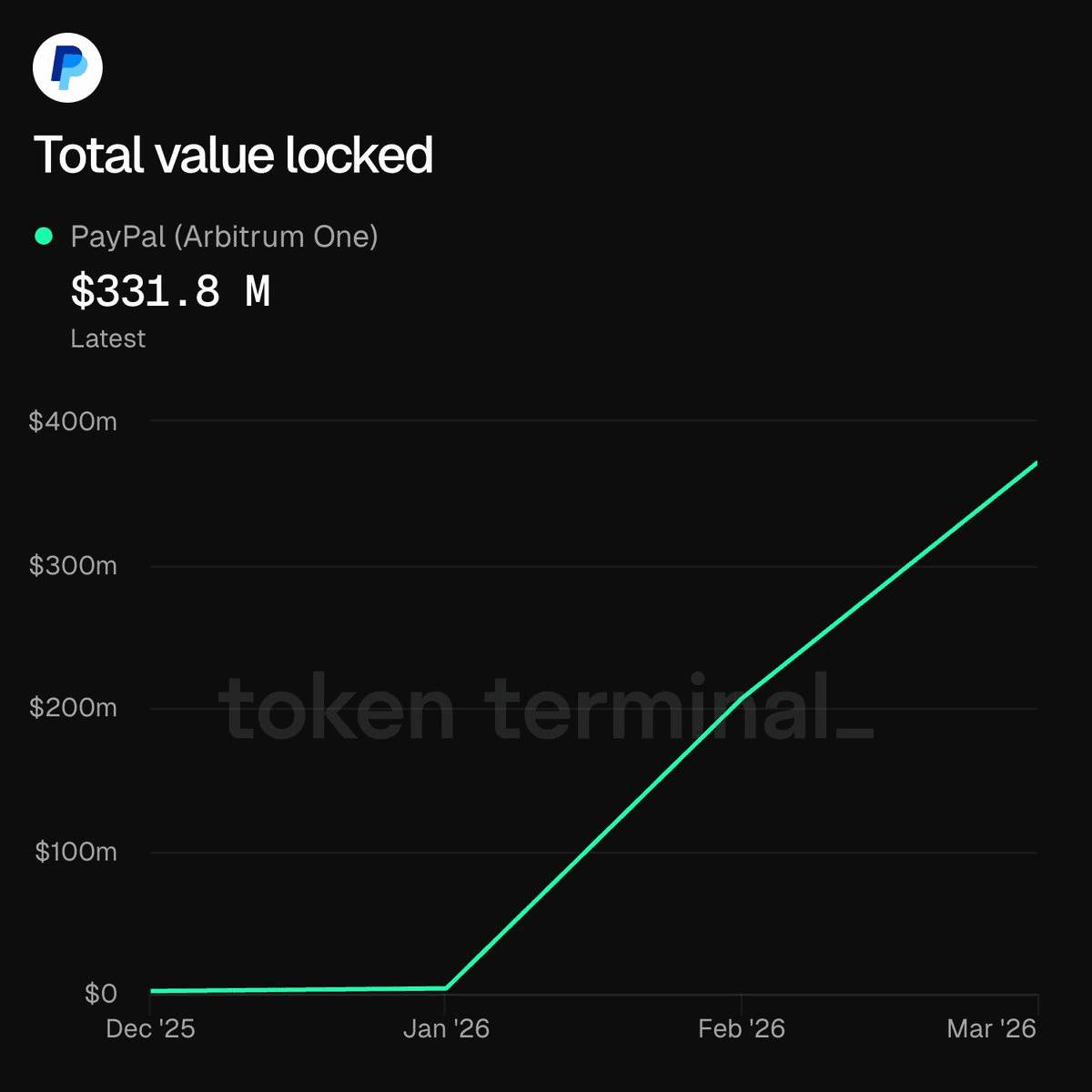This screenshot has width=1092, height=1092.
Task: Click the line's bend point above Feb '26
Action: tap(742, 699)
